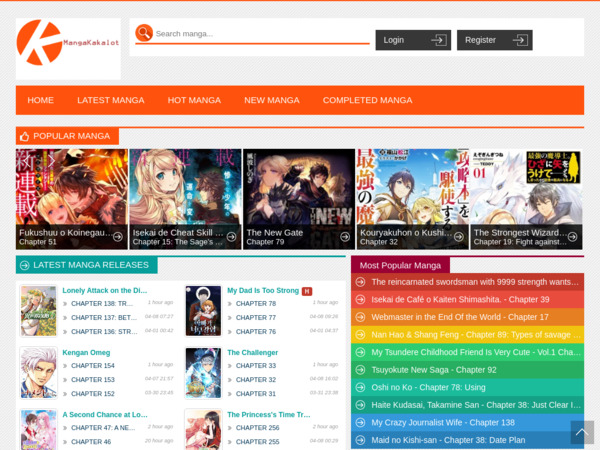
Task: Open the HOME menu item
Action: (x=41, y=100)
